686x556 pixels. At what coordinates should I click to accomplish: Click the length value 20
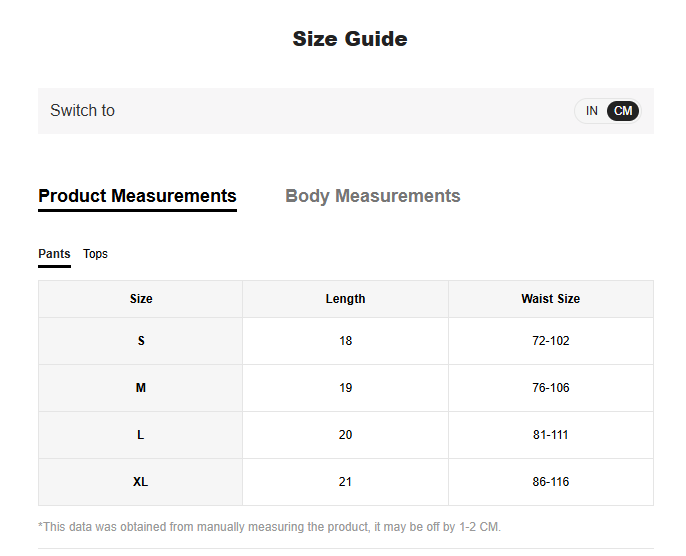click(345, 435)
